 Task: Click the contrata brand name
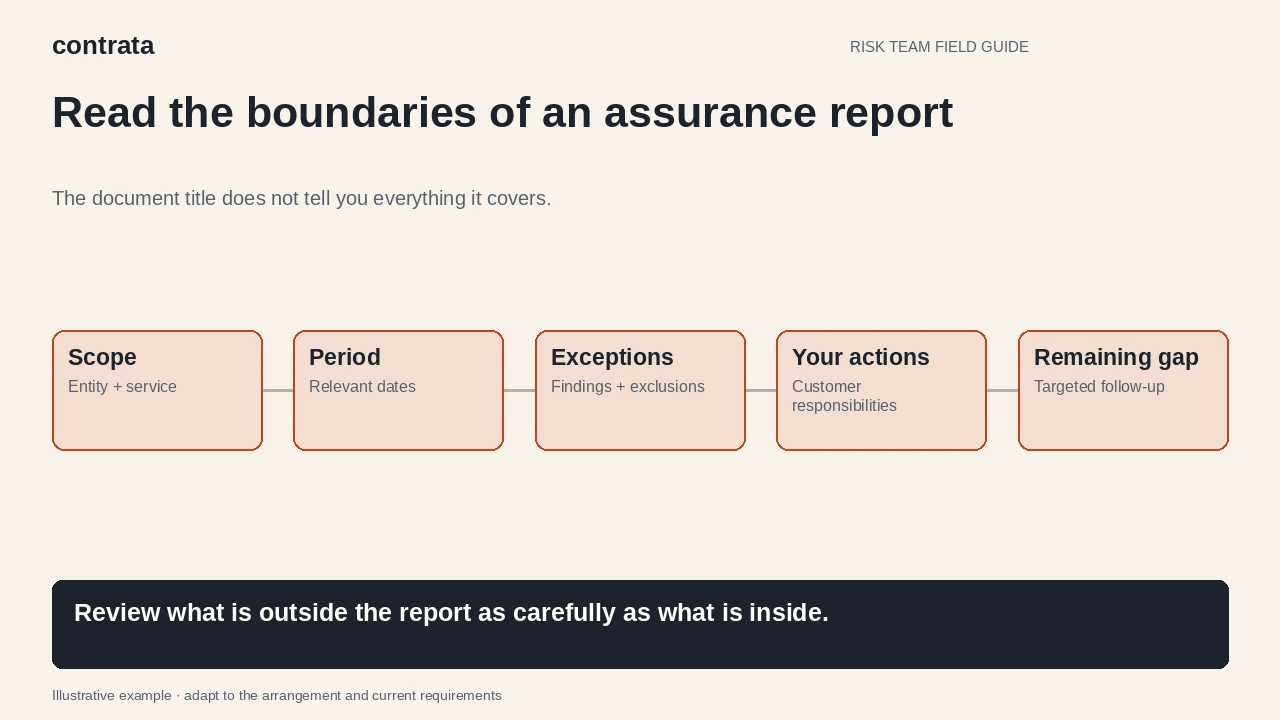(103, 46)
